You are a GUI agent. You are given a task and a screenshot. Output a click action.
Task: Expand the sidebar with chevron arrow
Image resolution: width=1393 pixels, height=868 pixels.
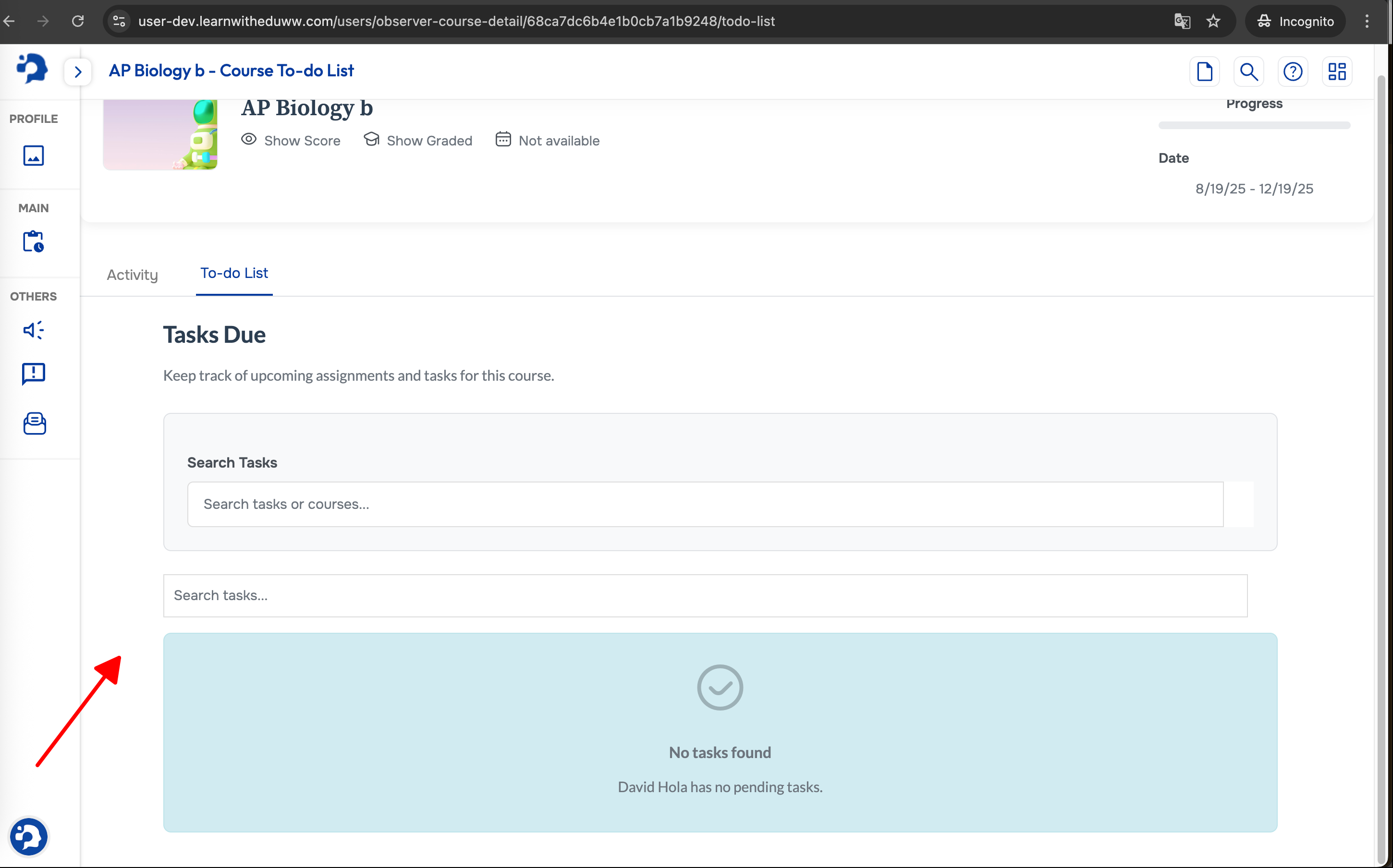(x=78, y=72)
